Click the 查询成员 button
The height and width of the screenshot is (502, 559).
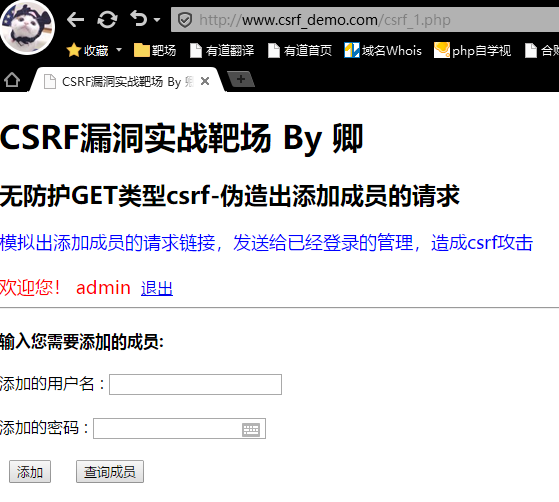point(110,472)
